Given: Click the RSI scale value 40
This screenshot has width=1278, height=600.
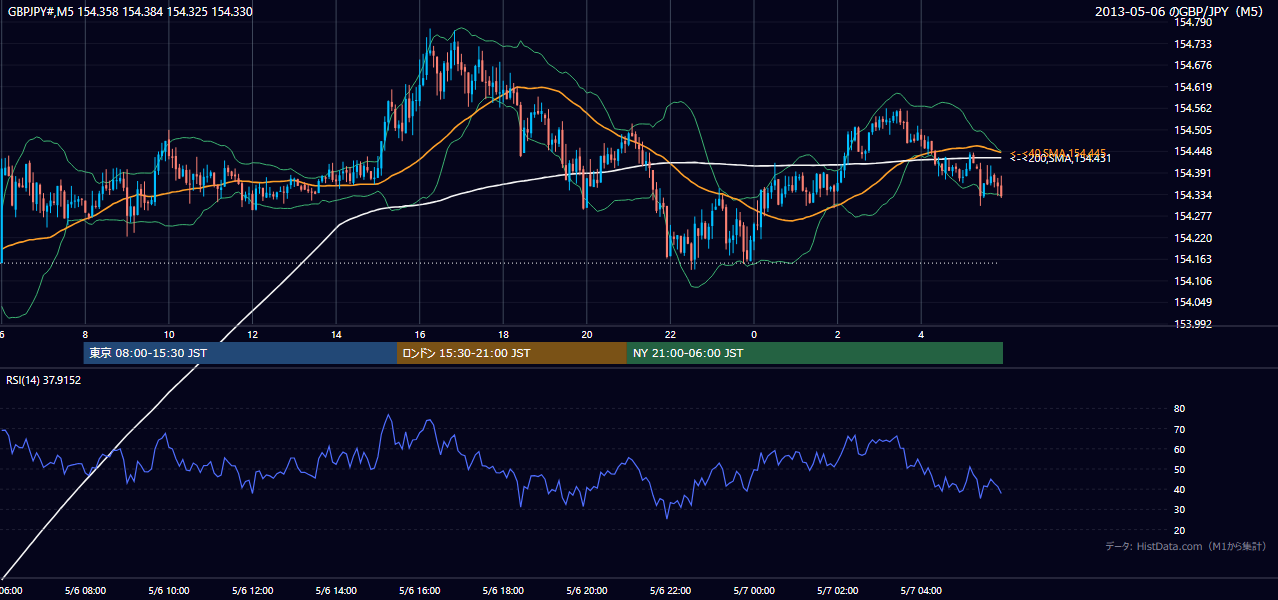Looking at the screenshot, I should click(1180, 489).
